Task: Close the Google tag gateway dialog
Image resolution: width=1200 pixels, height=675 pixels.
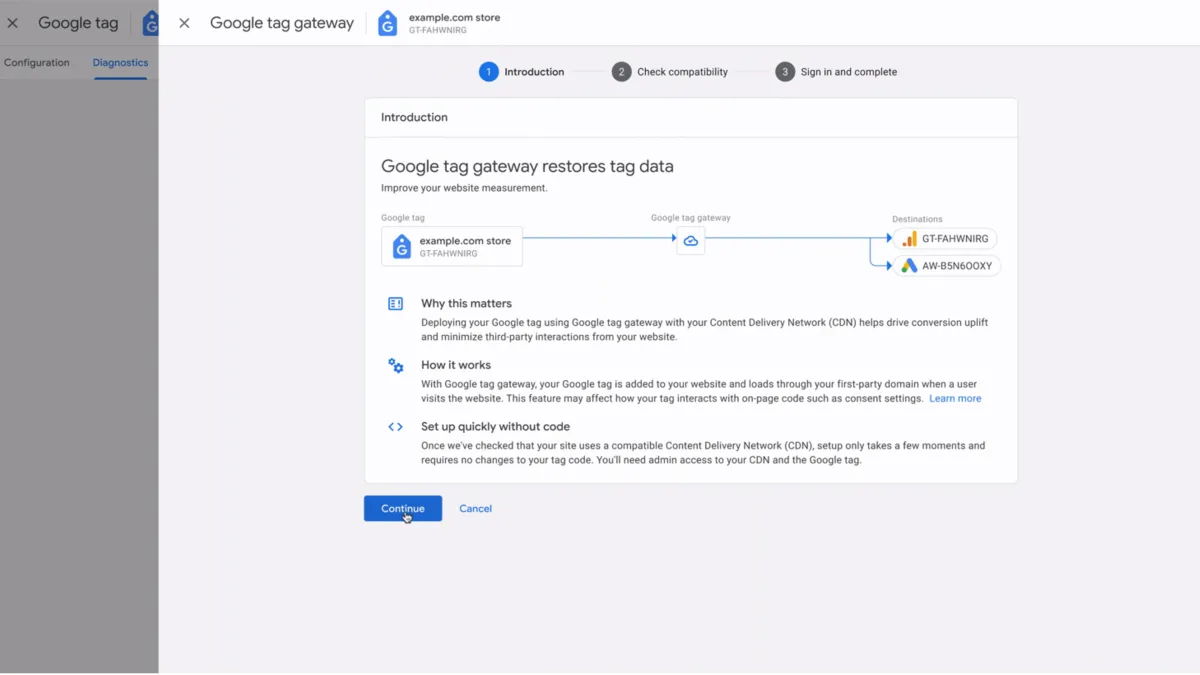Action: [184, 22]
